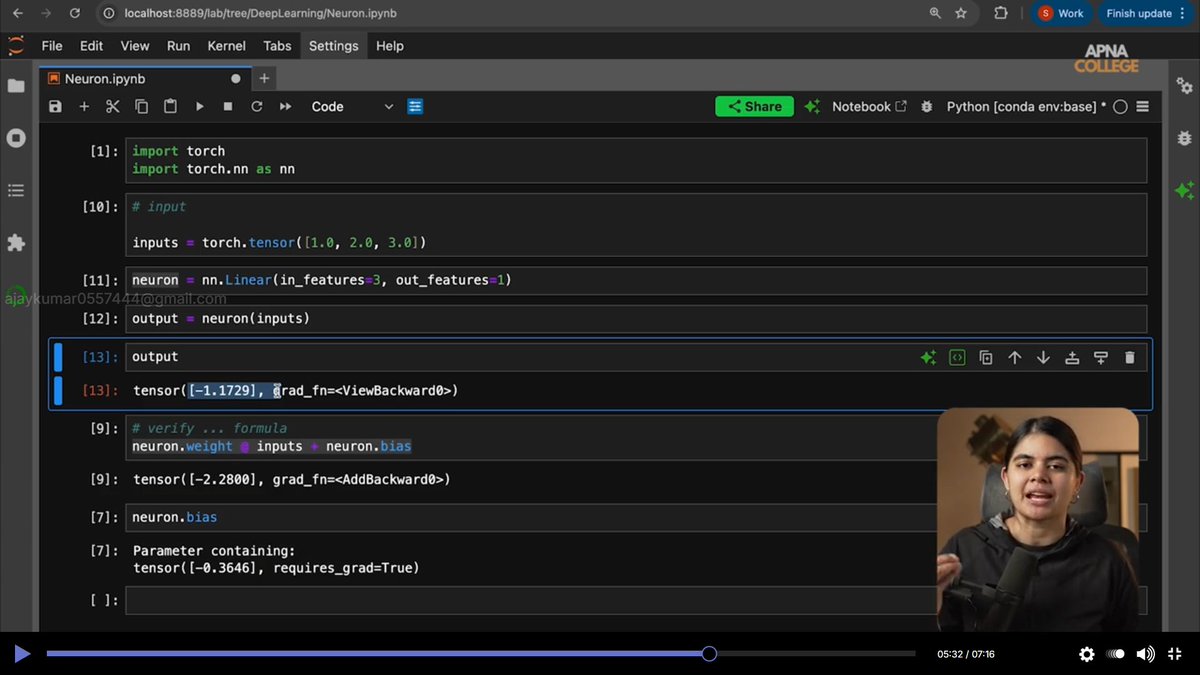Screen dimensions: 1200x675
Task: Open the file browser folder icon in left sidebar
Action: tap(16, 86)
